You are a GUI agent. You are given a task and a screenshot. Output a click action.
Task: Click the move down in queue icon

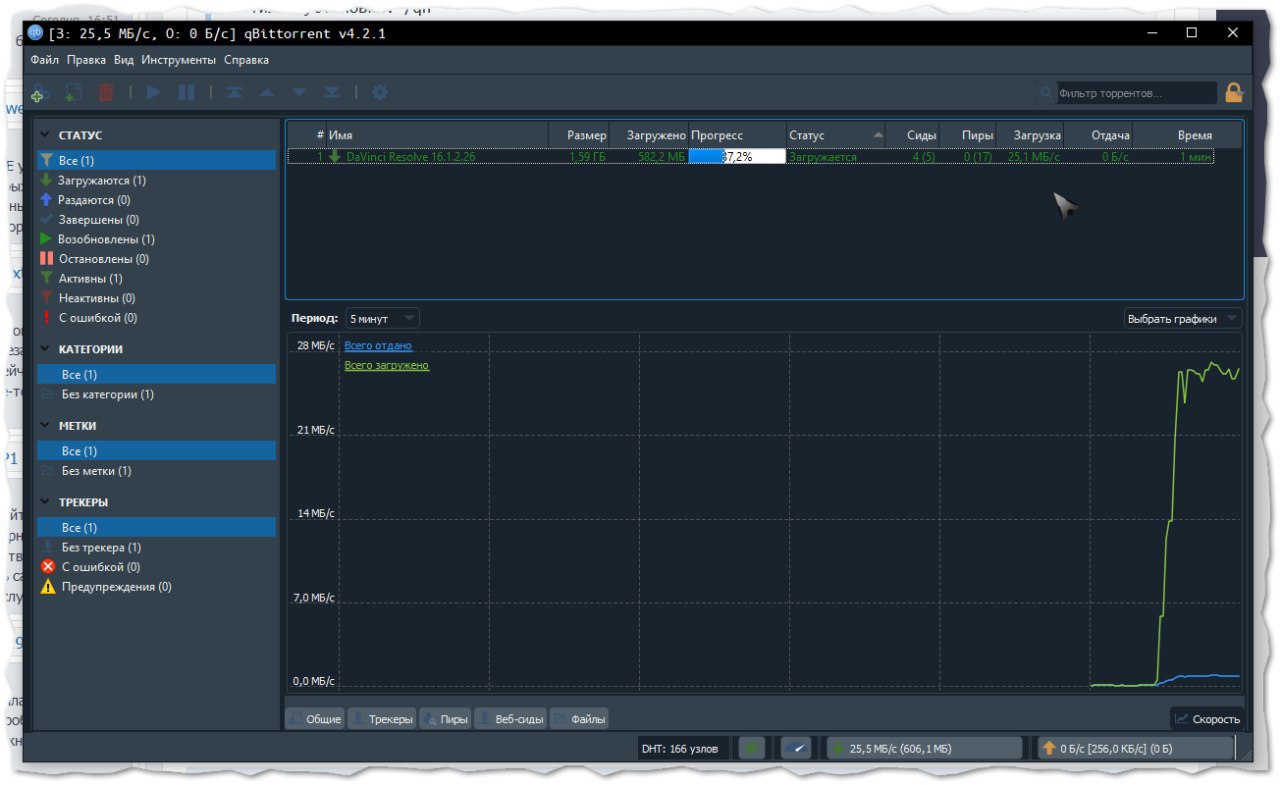click(298, 93)
